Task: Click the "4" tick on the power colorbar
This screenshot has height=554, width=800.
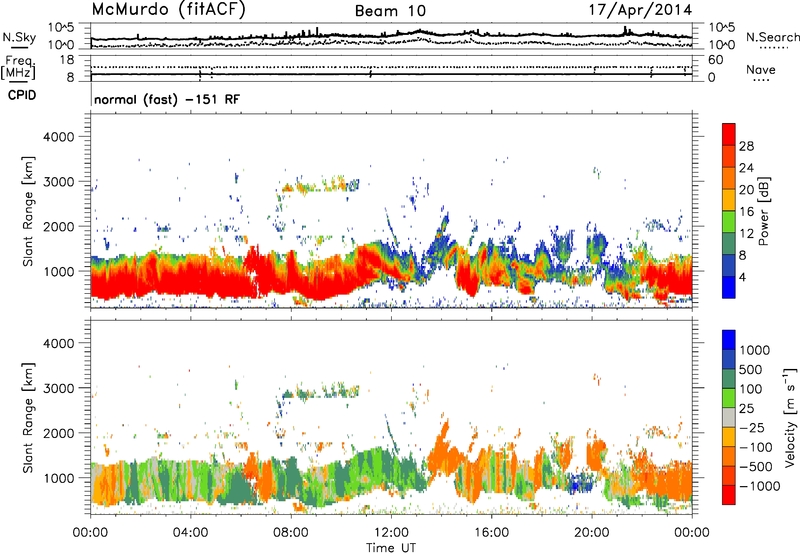Action: (742, 277)
